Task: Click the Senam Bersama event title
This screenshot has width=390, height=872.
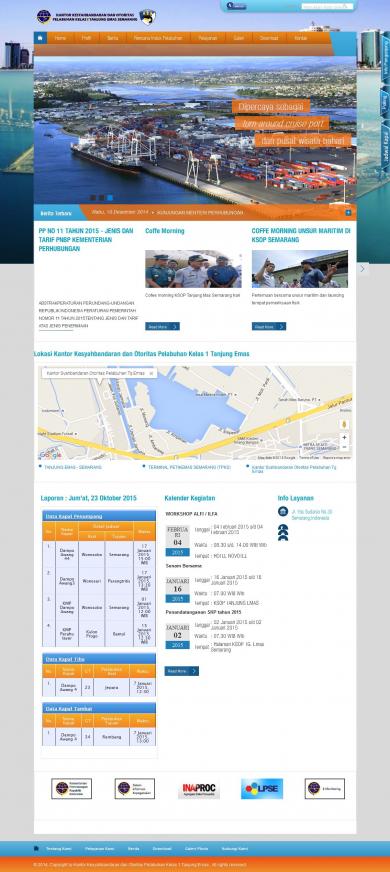Action: pos(184,566)
